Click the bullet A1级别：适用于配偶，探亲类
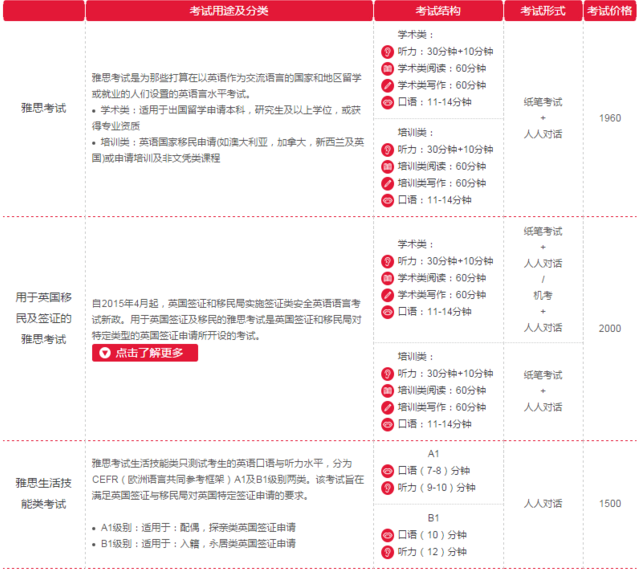643x575 pixels. [x=194, y=527]
